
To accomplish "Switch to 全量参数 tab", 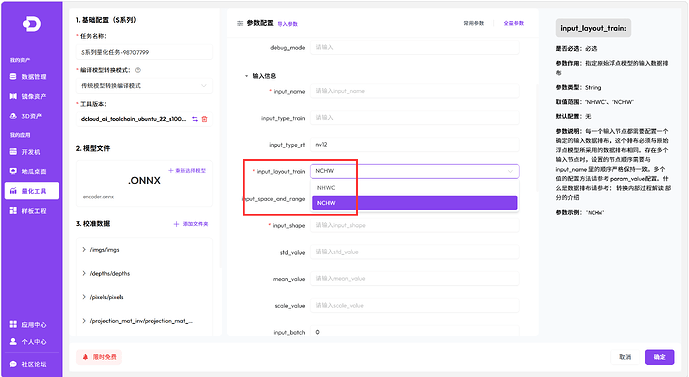I will coord(514,23).
